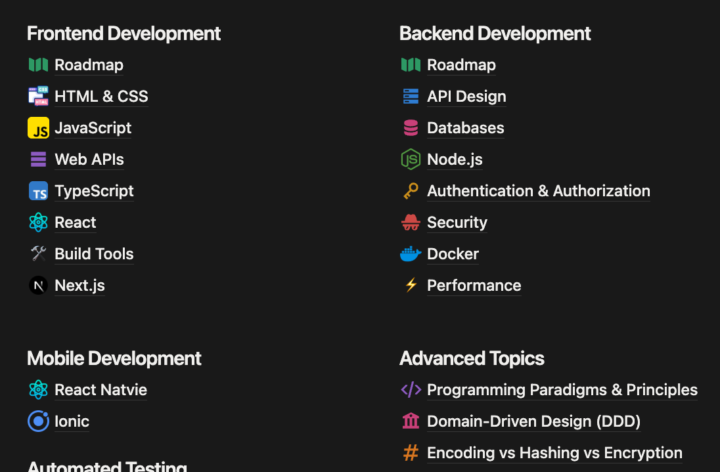Click the green Node.js hexagon icon
720x472 pixels.
point(411,159)
